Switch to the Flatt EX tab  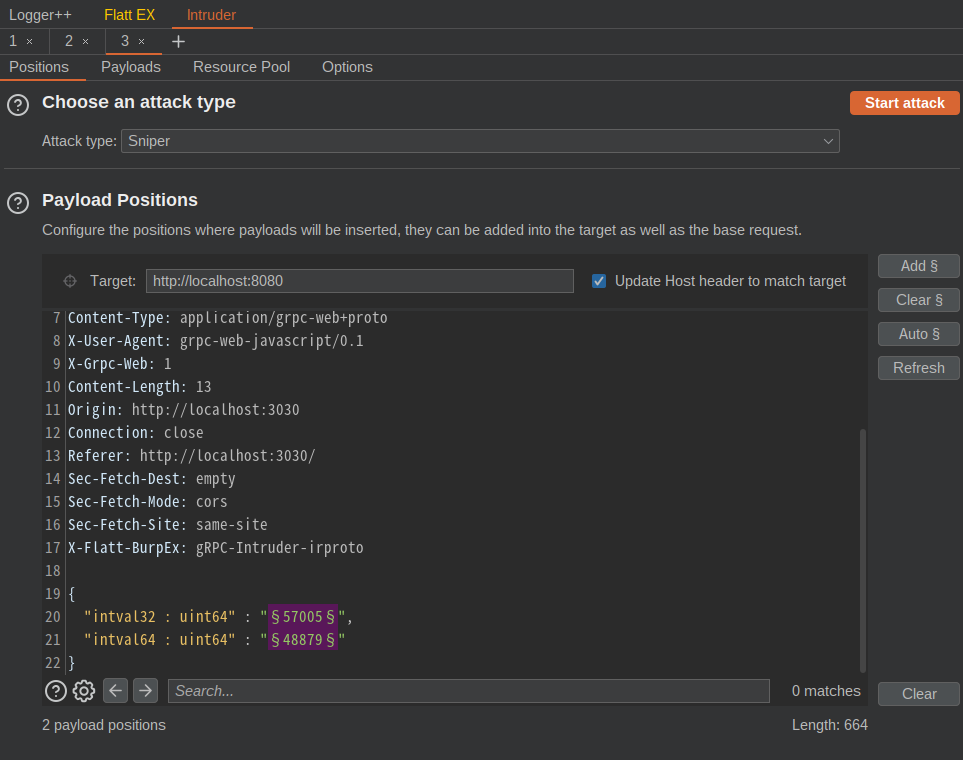click(130, 15)
